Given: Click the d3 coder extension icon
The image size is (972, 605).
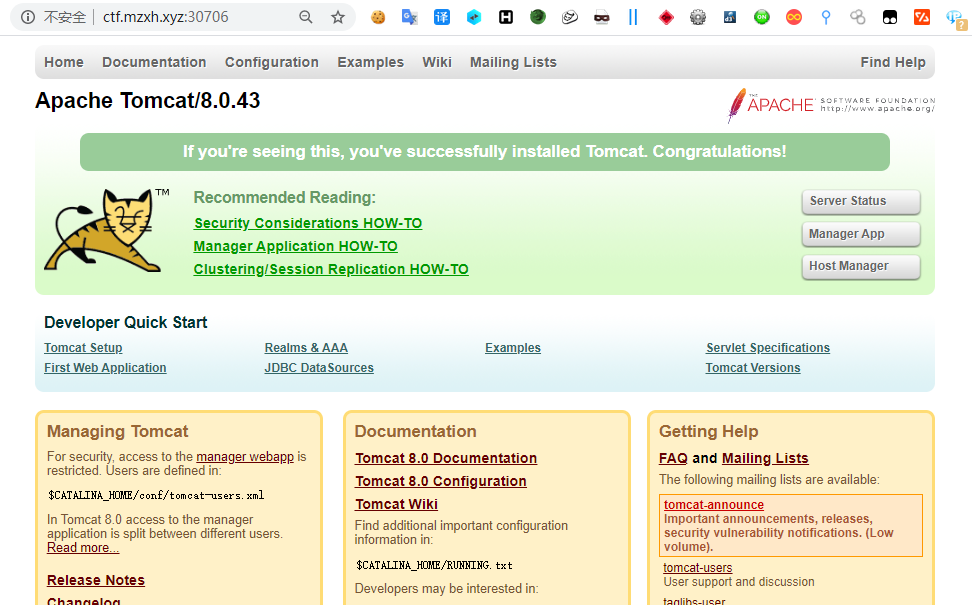Looking at the screenshot, I should (730, 17).
